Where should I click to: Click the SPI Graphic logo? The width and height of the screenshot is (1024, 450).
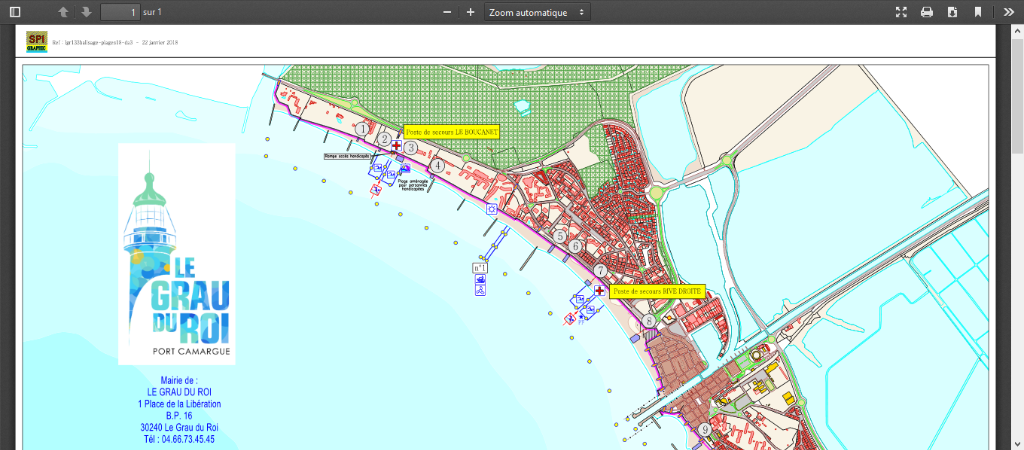[x=37, y=42]
